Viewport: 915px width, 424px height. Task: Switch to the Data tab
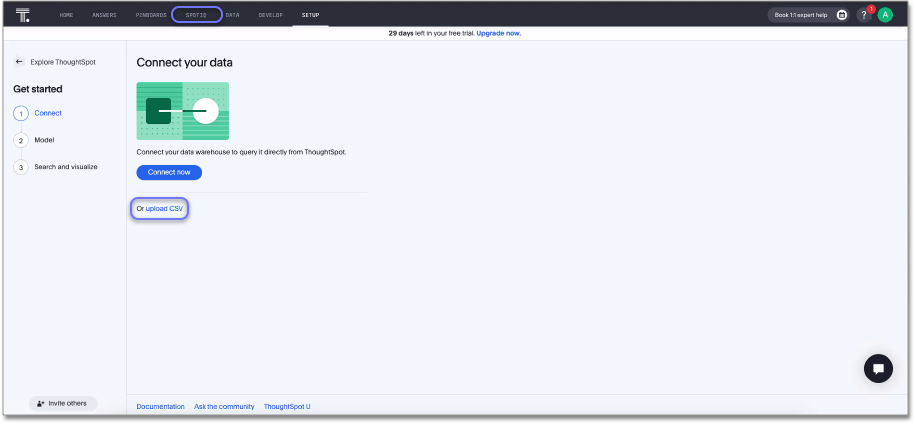[x=232, y=15]
